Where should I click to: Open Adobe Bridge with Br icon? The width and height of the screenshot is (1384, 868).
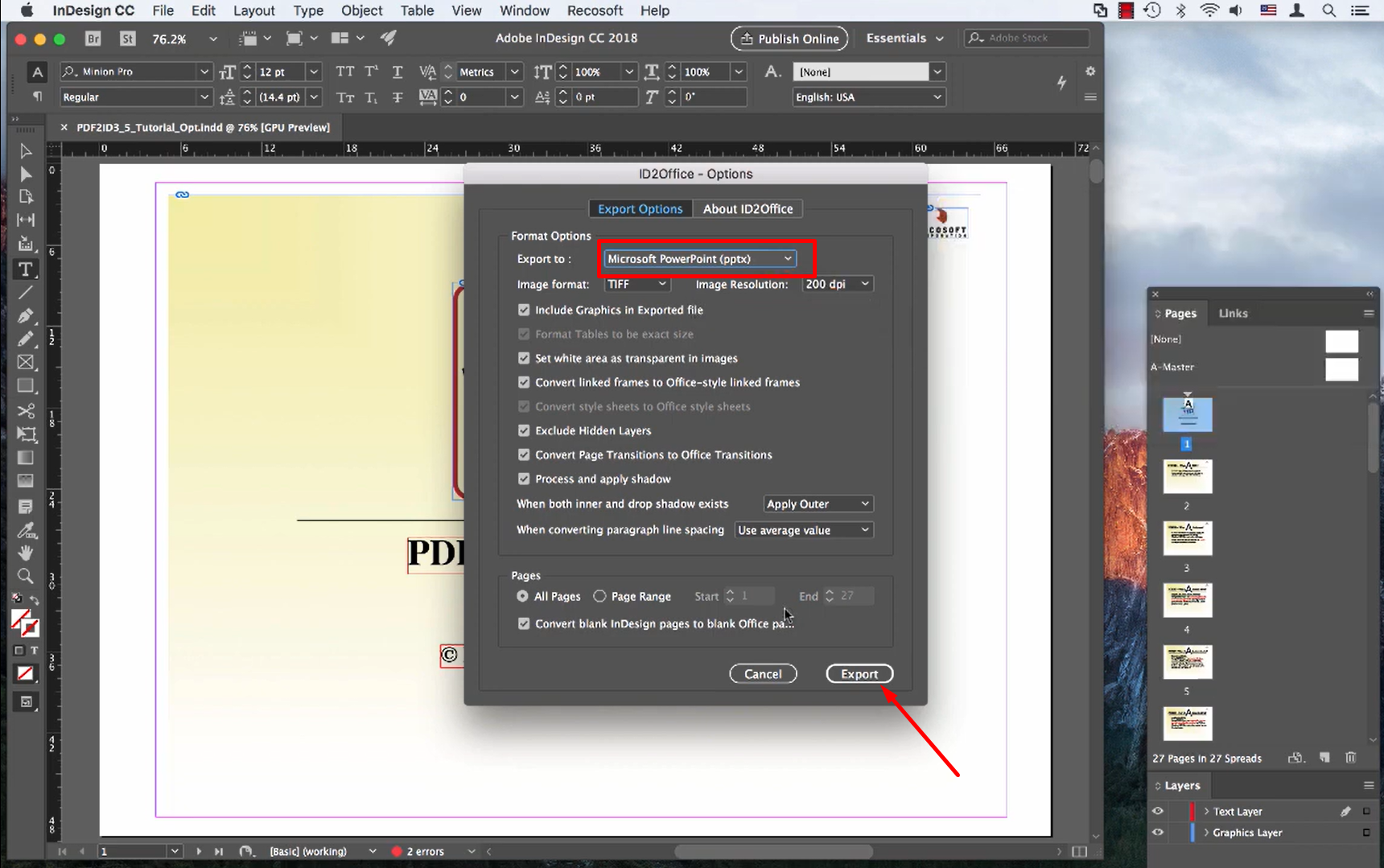(93, 39)
